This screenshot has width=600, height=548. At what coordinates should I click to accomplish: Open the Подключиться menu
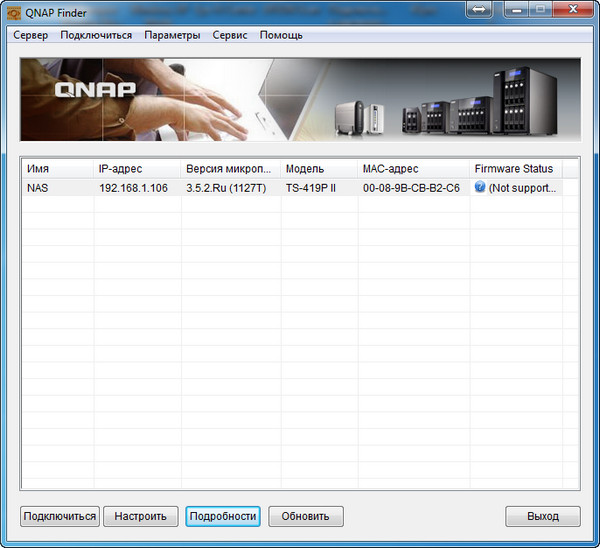(96, 35)
